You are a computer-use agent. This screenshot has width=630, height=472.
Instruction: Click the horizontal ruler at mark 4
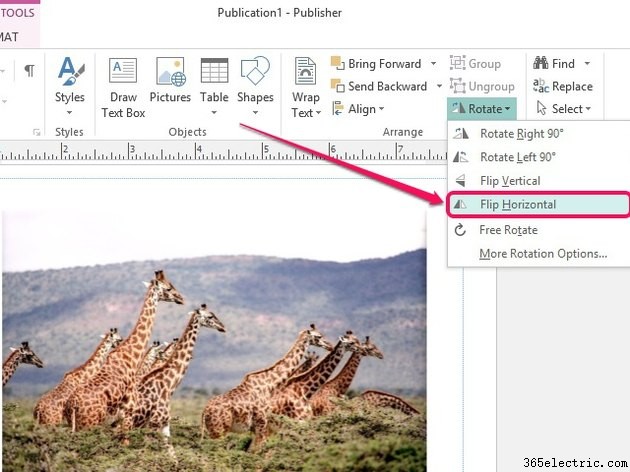point(197,152)
